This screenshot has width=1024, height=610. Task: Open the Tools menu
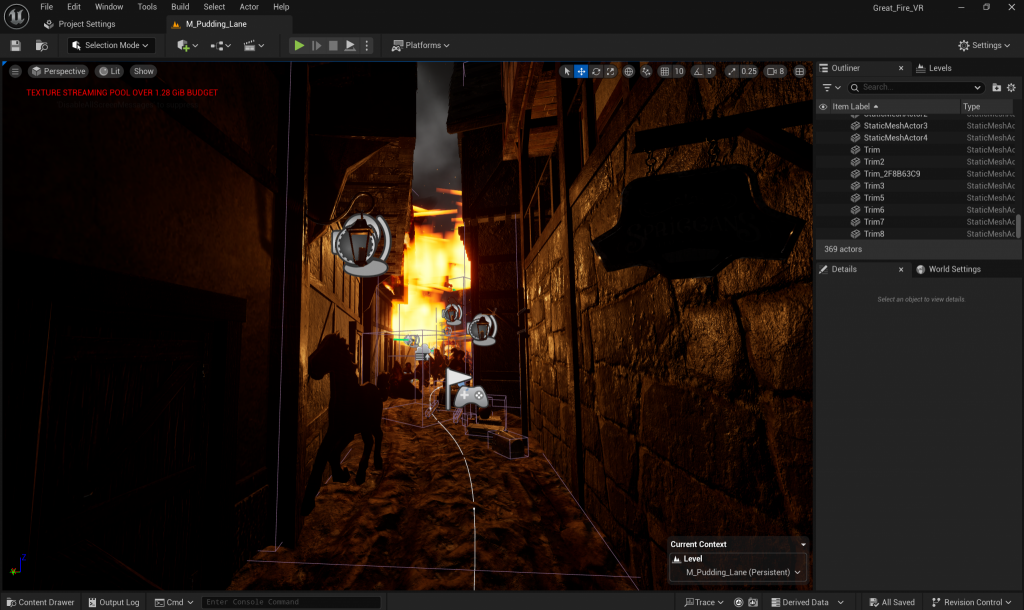[147, 7]
